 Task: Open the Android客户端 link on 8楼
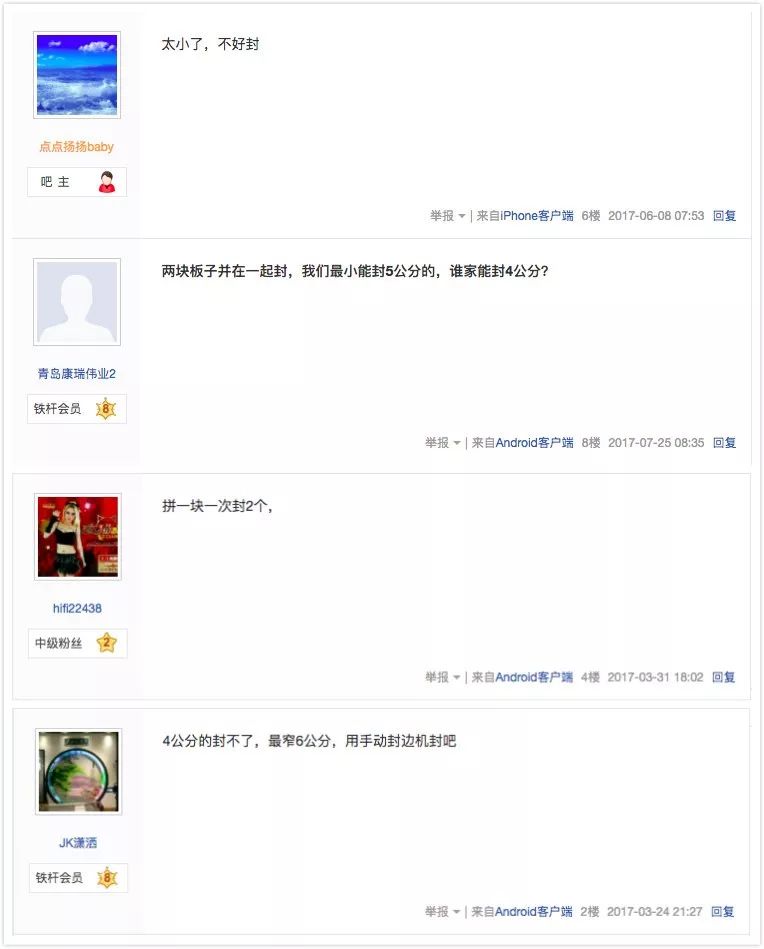tap(535, 442)
